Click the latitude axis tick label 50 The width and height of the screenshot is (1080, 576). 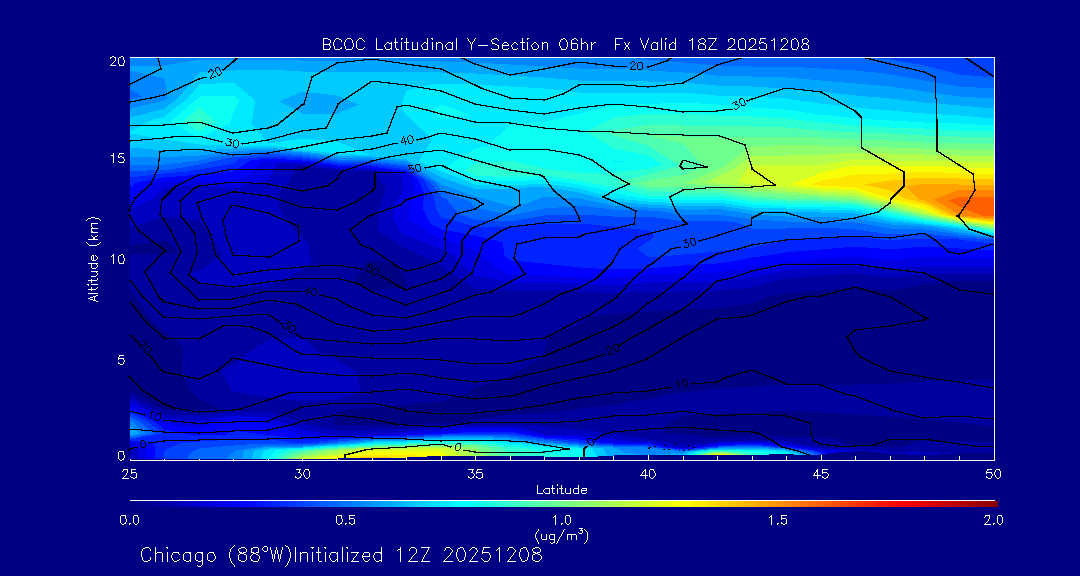tap(994, 473)
